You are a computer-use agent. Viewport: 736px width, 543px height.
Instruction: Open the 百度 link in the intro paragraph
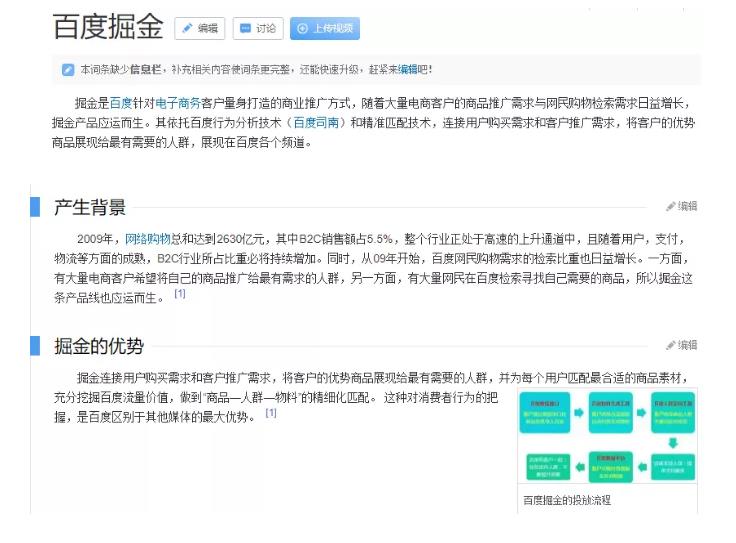click(121, 103)
